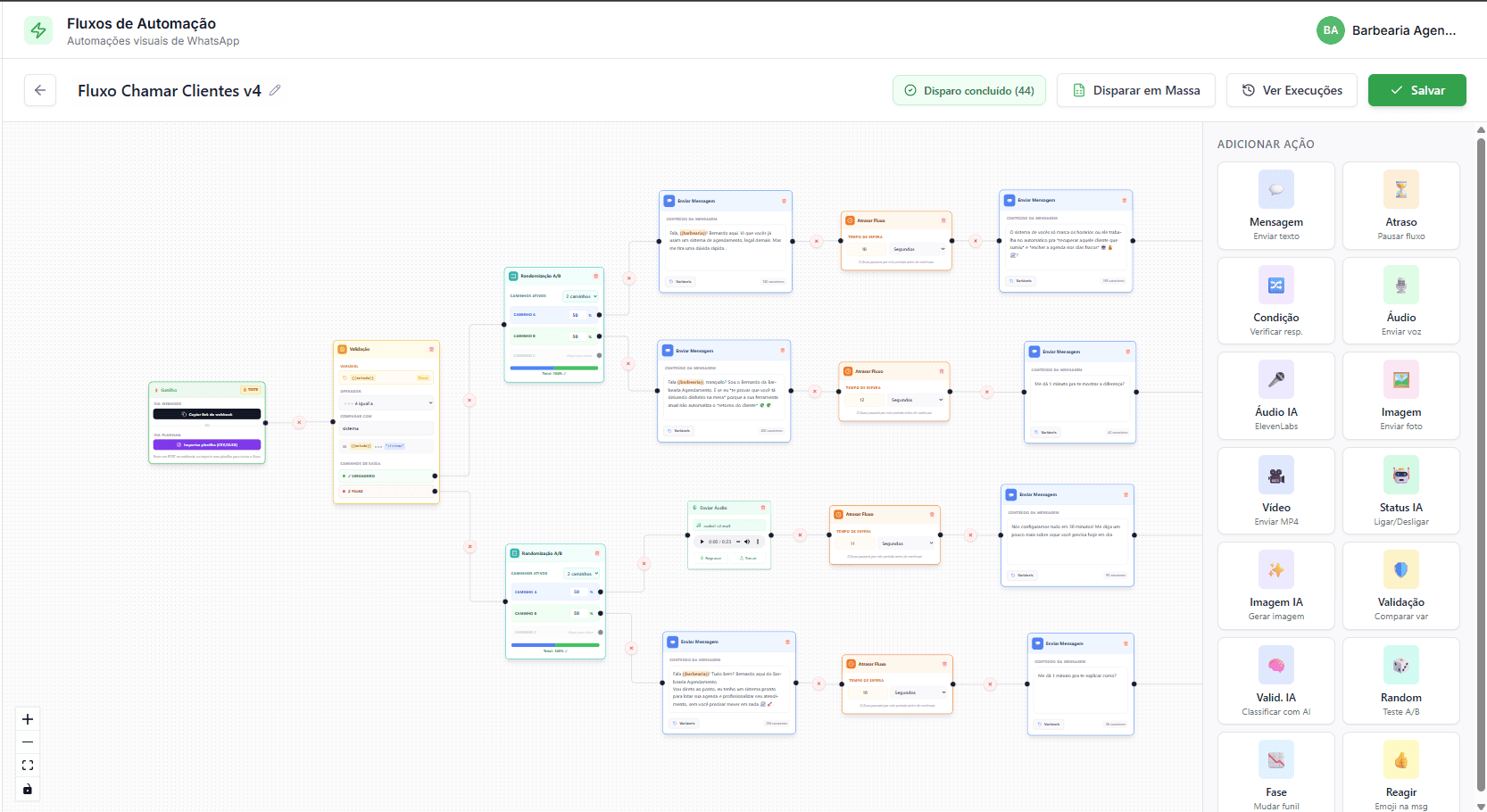Select the Random Teste A/B action

click(1400, 680)
